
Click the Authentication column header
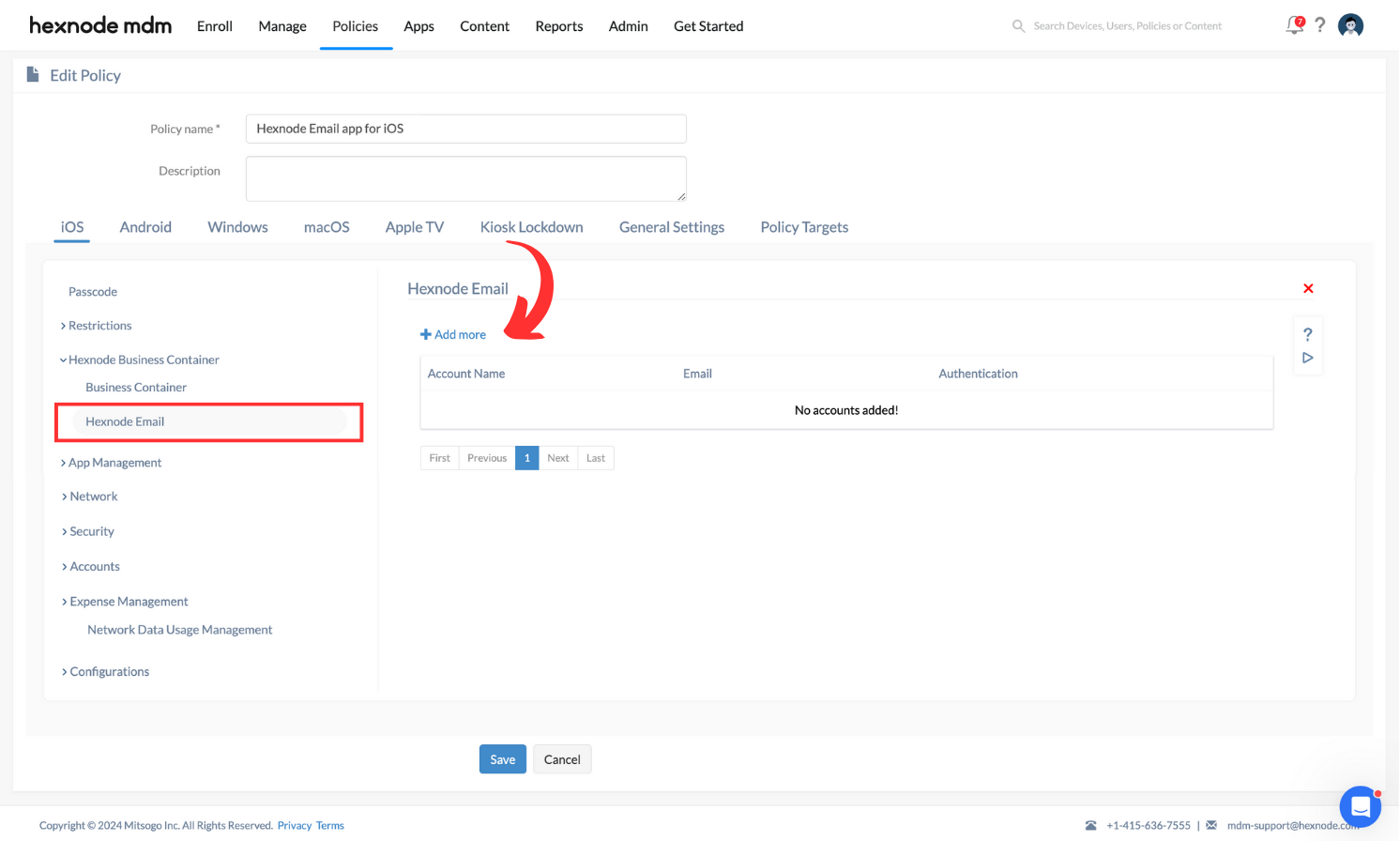coord(978,374)
